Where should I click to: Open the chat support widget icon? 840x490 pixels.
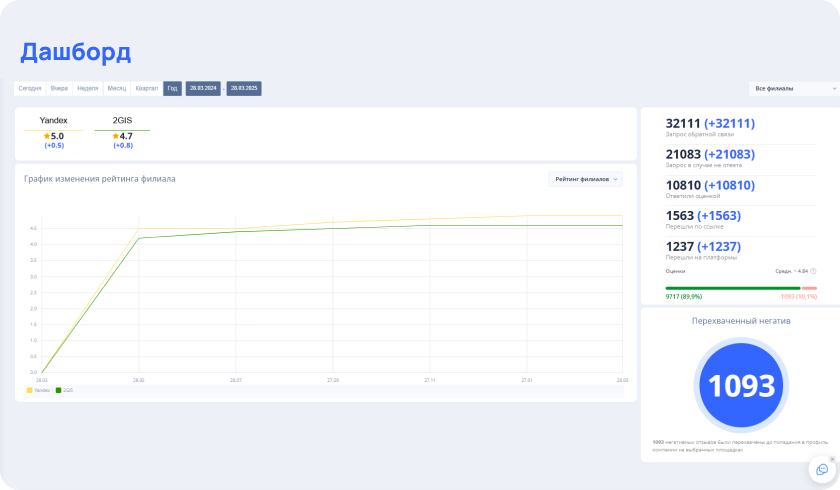point(822,470)
